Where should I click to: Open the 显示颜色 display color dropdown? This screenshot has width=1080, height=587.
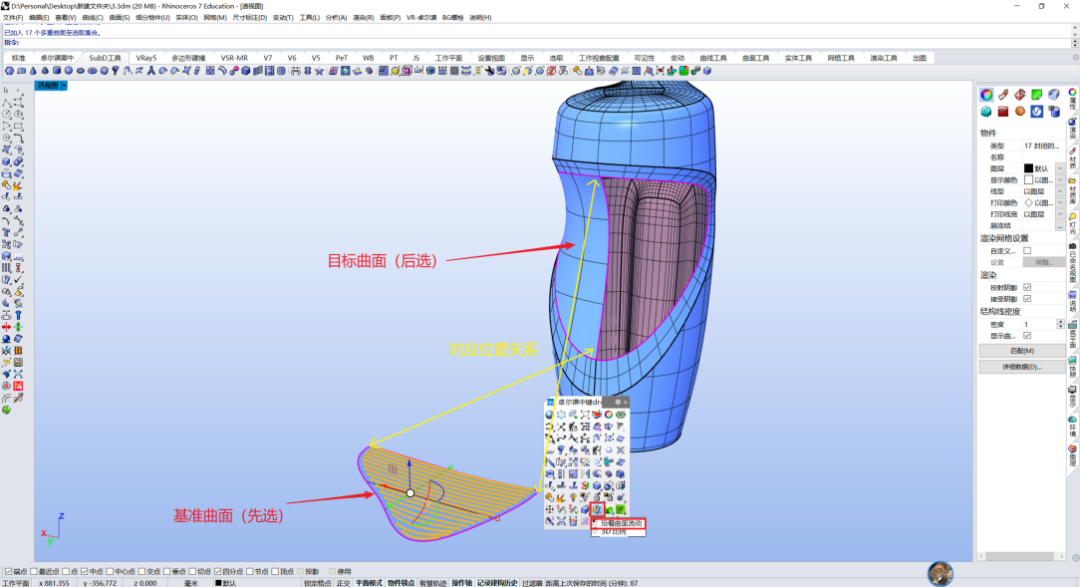1060,180
